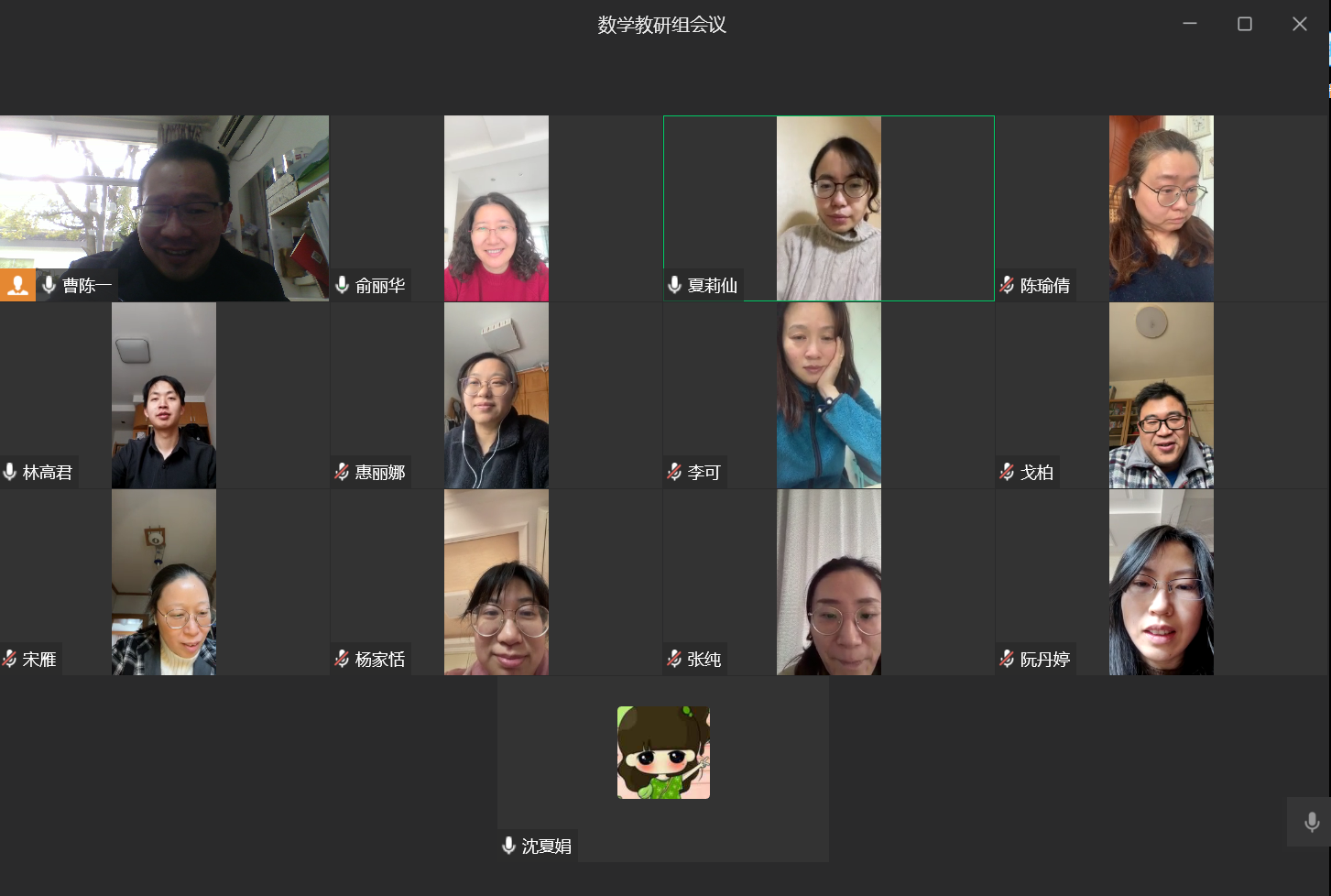Click the 数学教研组会议 window title
Viewport: 1331px width, 896px height.
tap(662, 25)
